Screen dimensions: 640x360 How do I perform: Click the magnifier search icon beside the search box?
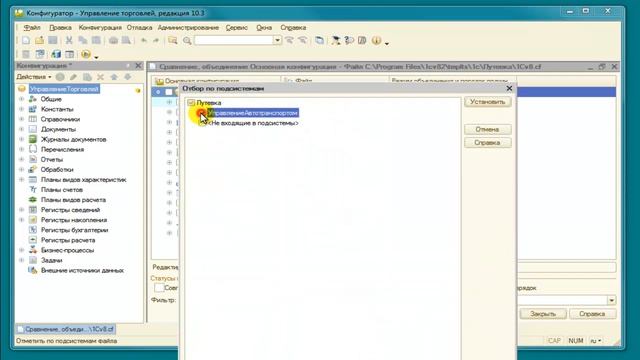pos(187,40)
